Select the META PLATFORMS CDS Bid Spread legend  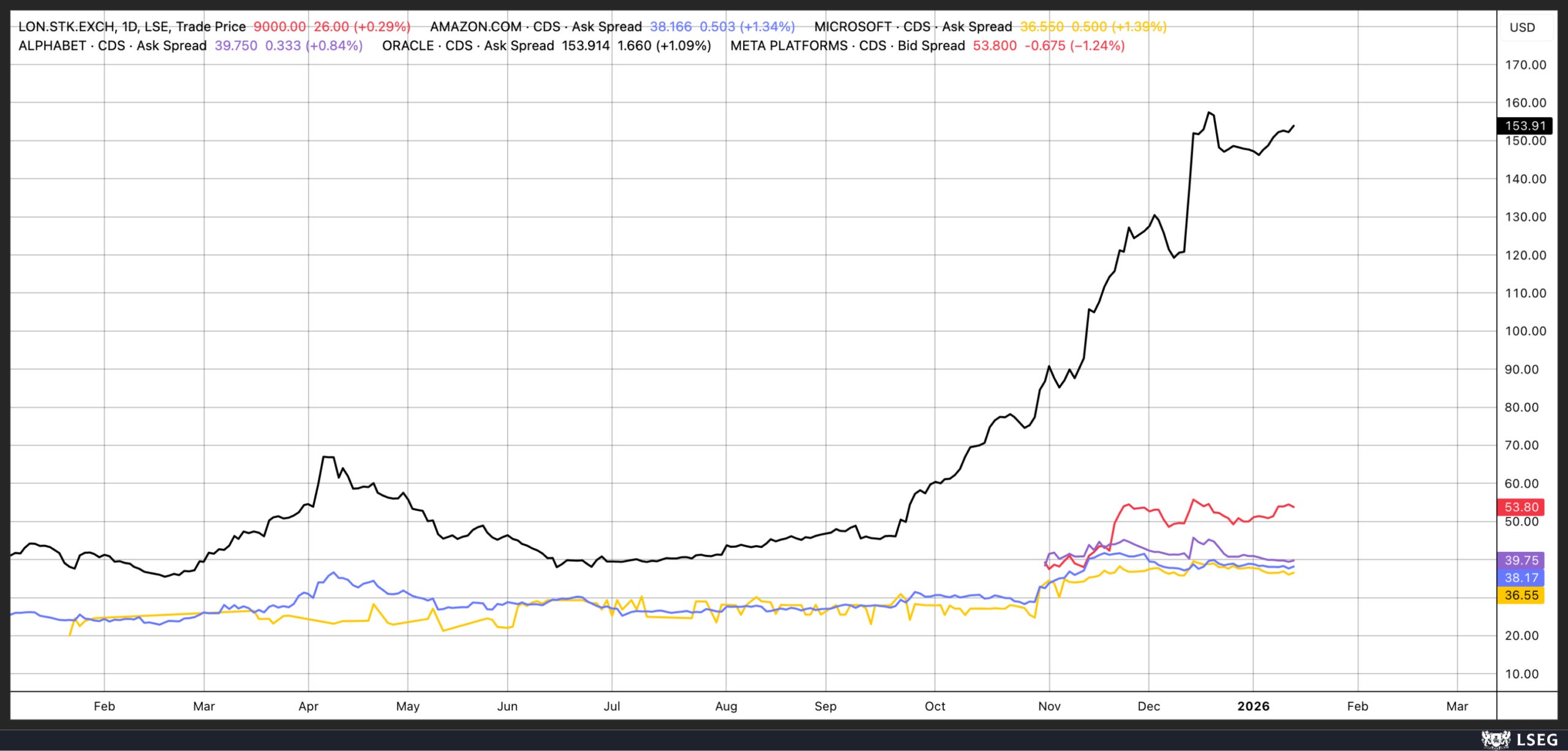pyautogui.click(x=847, y=46)
